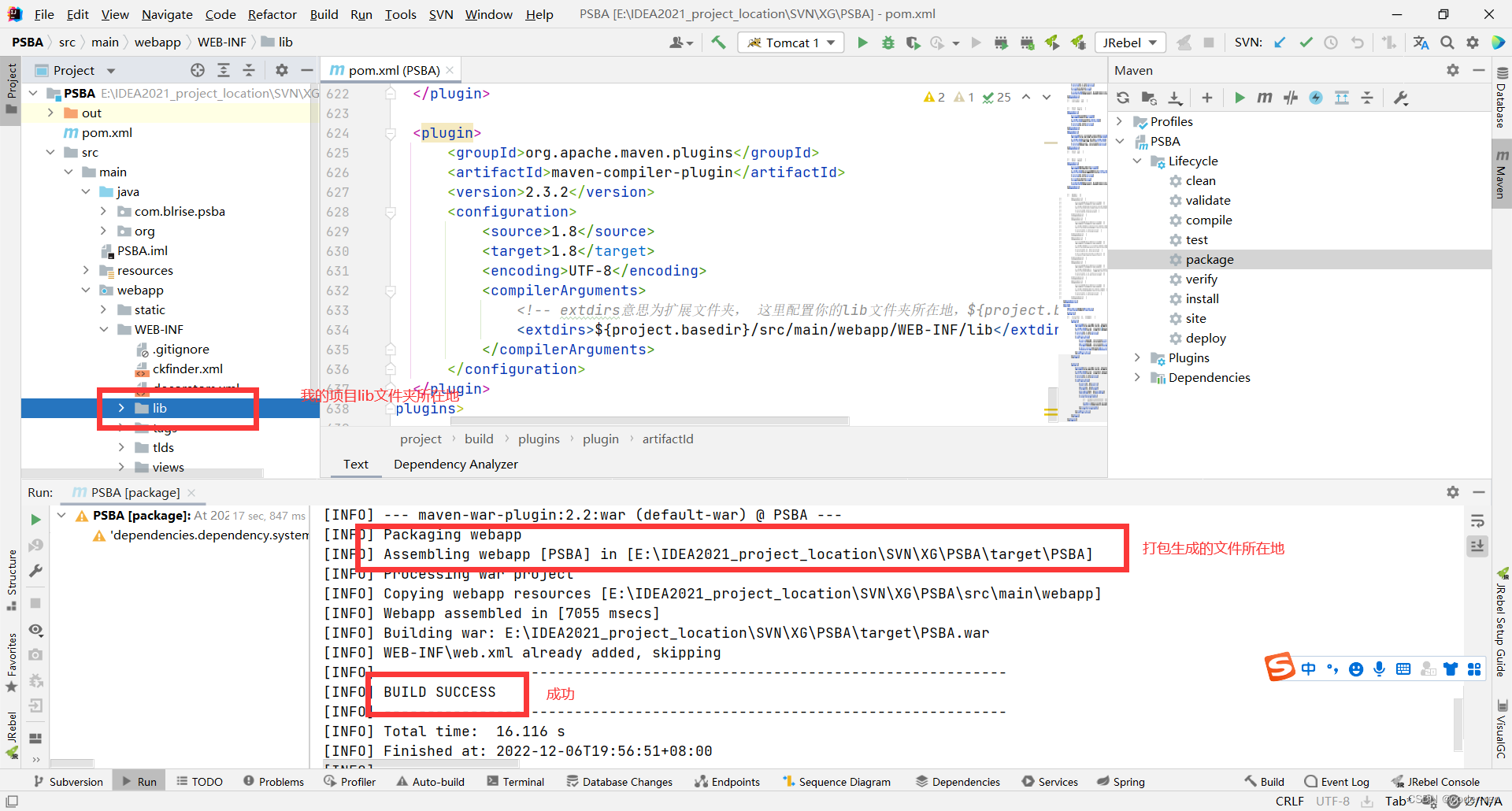Run Tomcat 1 with the green play button
This screenshot has height=811, width=1512.
pos(862,43)
